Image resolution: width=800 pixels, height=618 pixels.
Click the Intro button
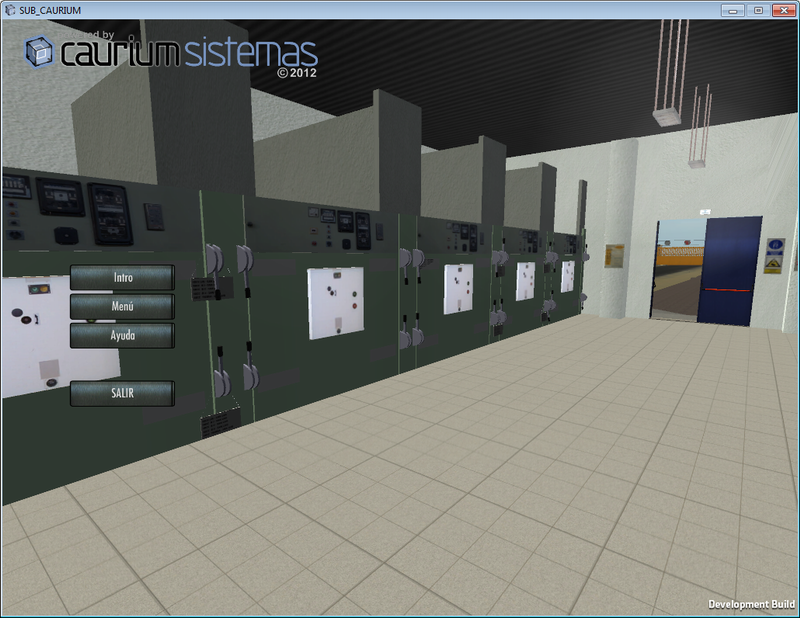click(122, 277)
